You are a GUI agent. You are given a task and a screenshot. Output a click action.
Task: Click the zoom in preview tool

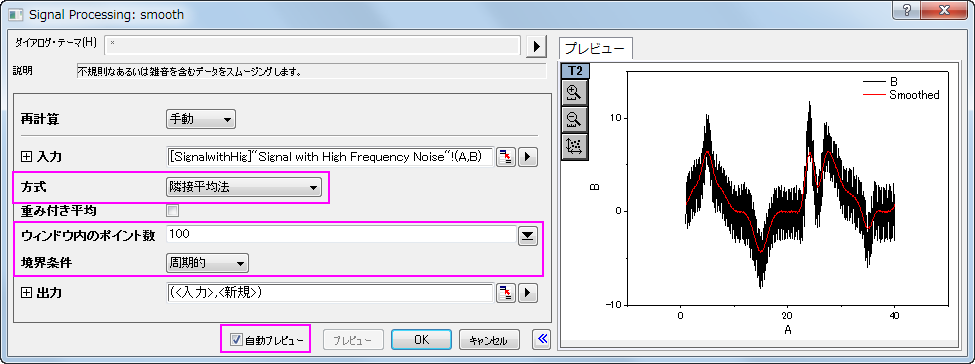click(x=574, y=93)
